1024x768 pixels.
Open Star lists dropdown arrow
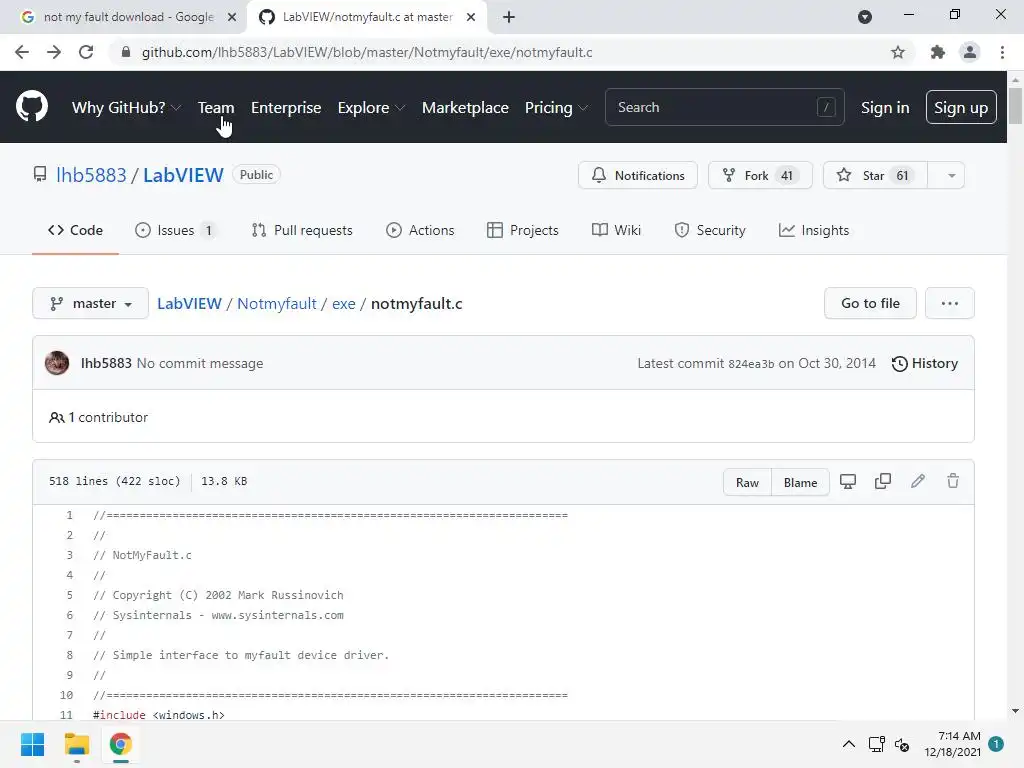pos(952,176)
